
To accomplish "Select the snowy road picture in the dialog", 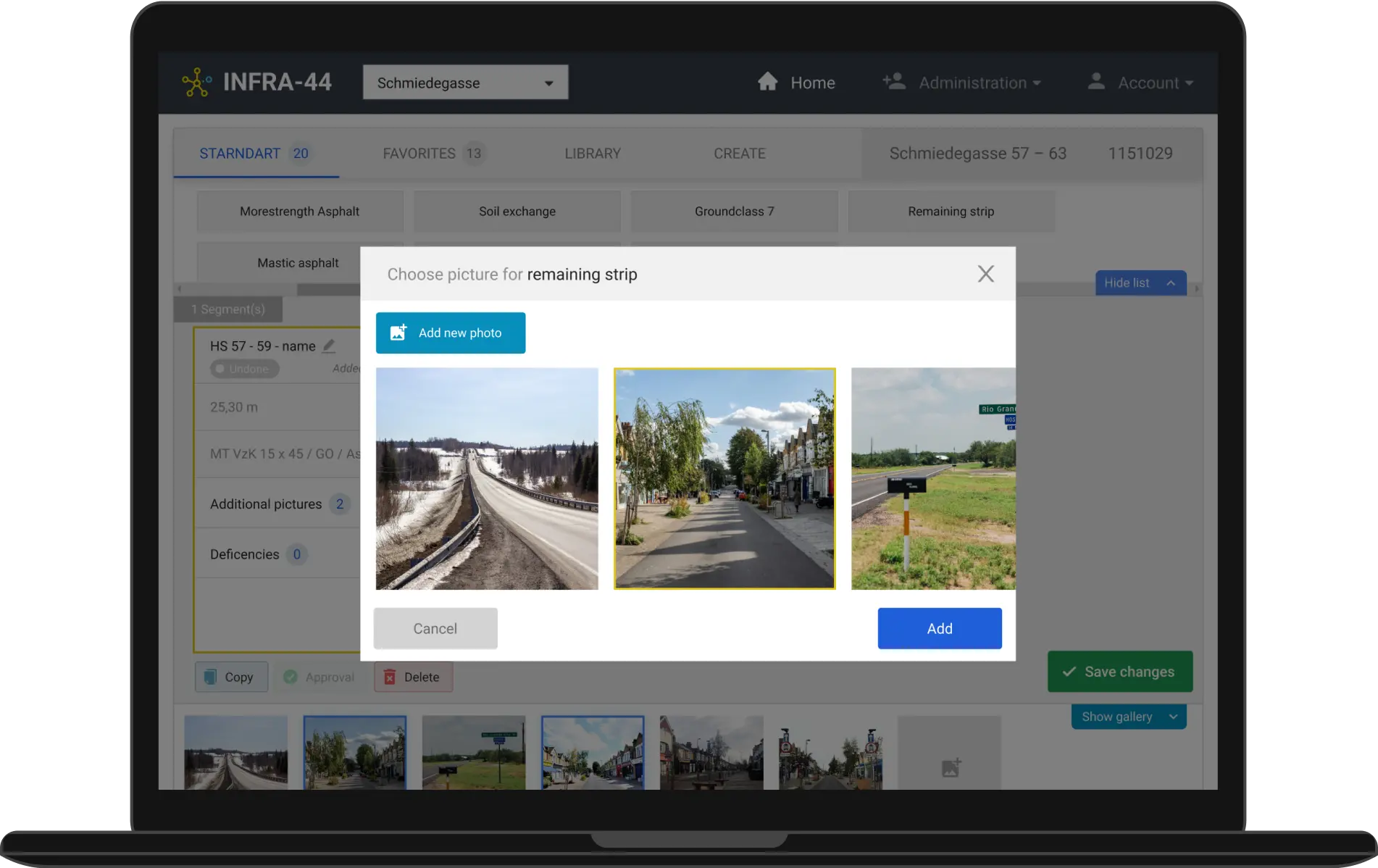I will point(486,478).
